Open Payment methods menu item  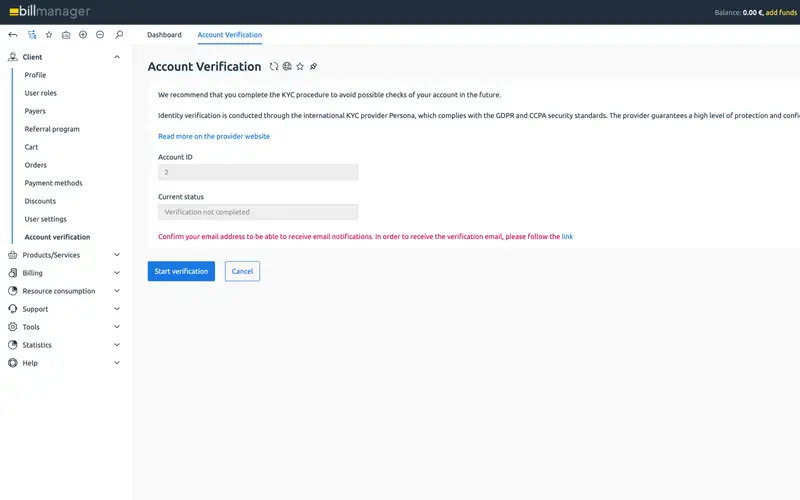(x=53, y=183)
